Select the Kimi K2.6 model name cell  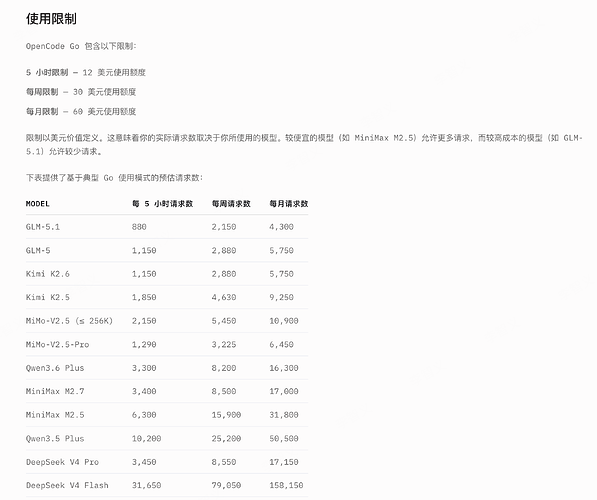(x=48, y=274)
